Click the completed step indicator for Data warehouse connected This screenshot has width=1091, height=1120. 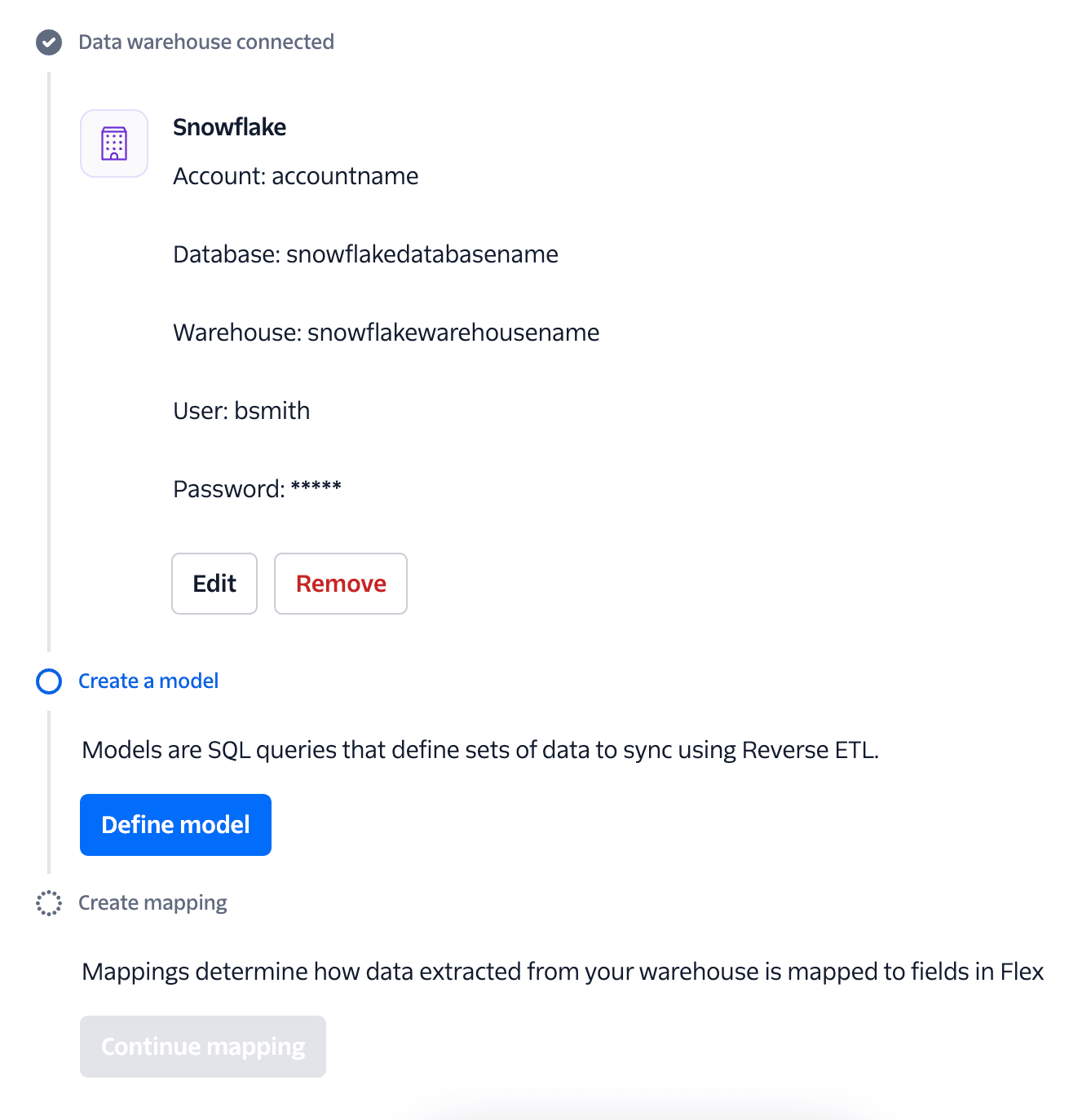coord(49,42)
